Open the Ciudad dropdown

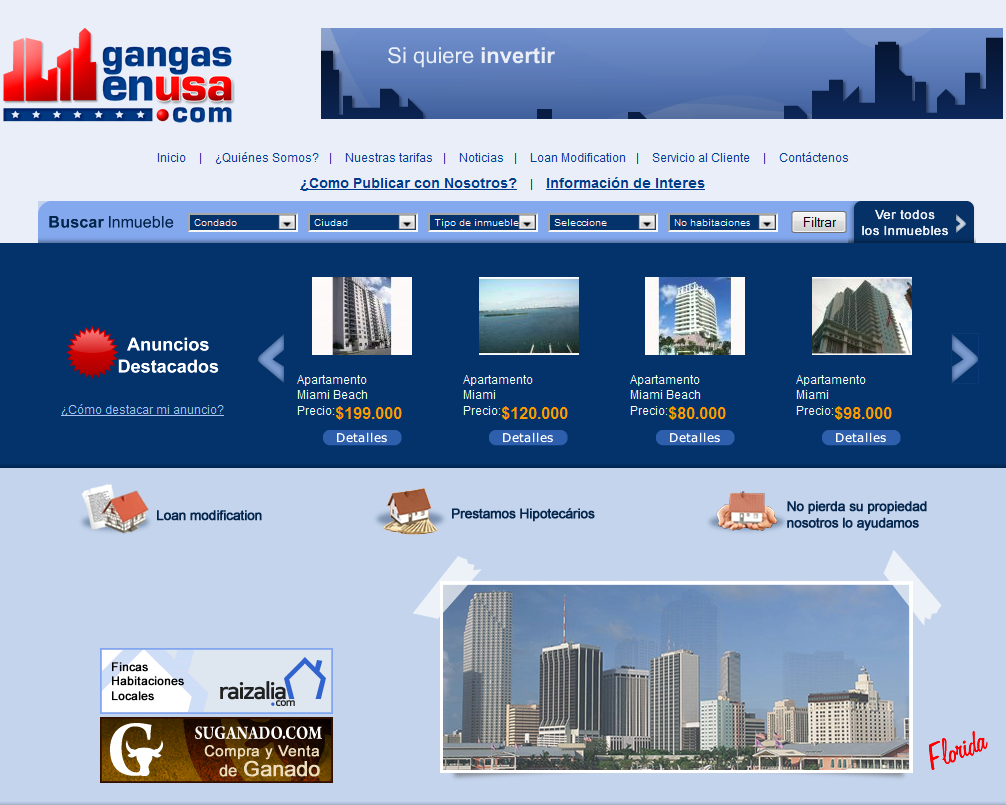point(363,223)
